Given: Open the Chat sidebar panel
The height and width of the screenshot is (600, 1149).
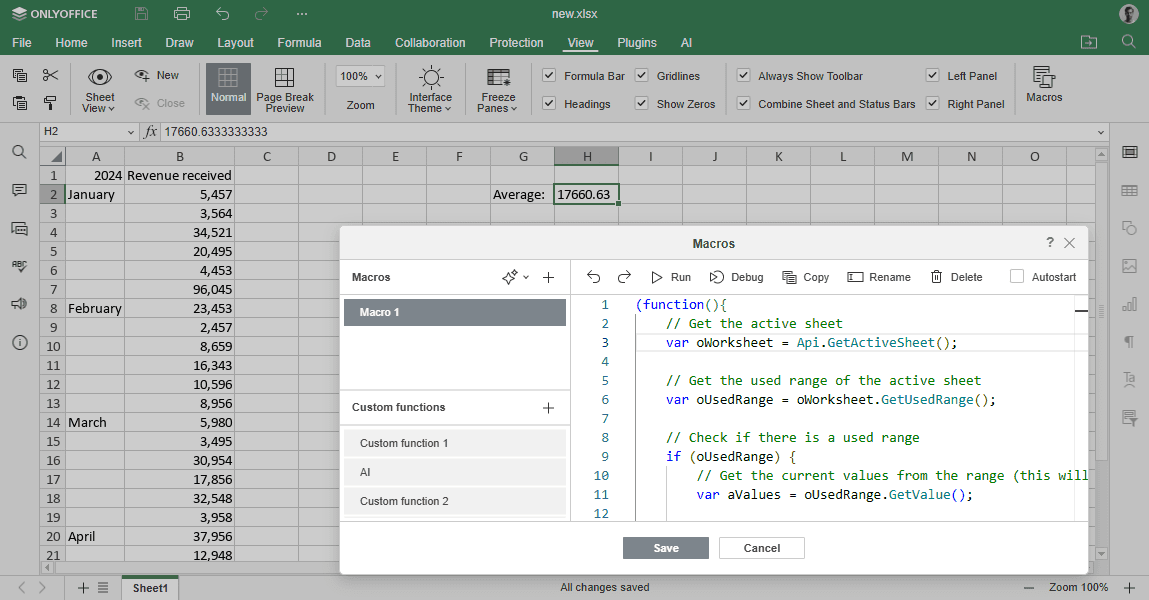Looking at the screenshot, I should click(20, 229).
